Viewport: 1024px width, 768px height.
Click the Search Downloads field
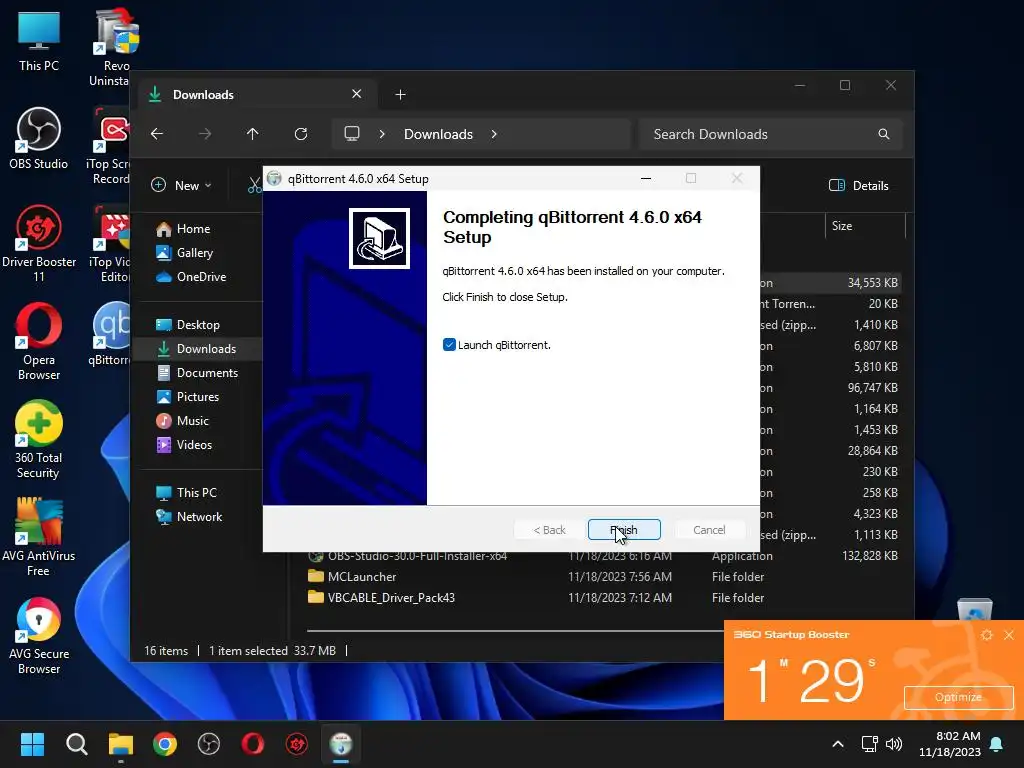coord(771,134)
